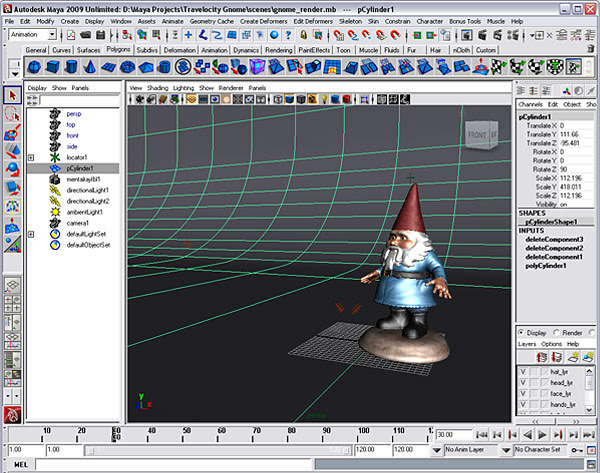Create a polygon sphere from shelf

(34, 67)
